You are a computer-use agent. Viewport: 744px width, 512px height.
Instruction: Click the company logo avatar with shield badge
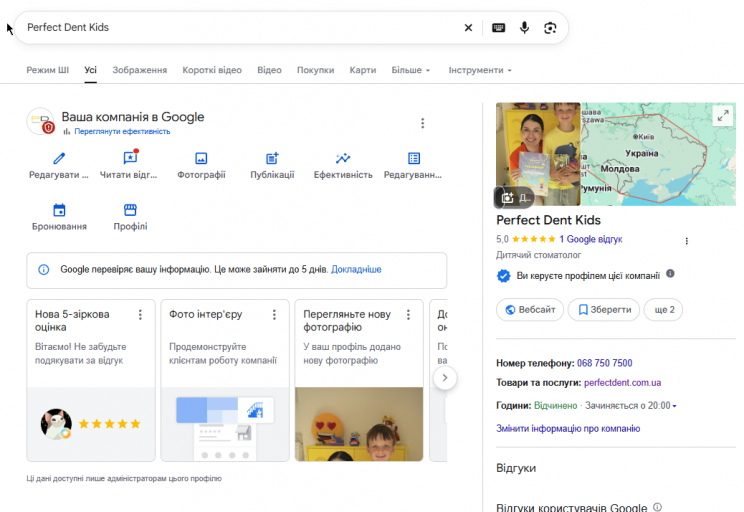[40, 121]
